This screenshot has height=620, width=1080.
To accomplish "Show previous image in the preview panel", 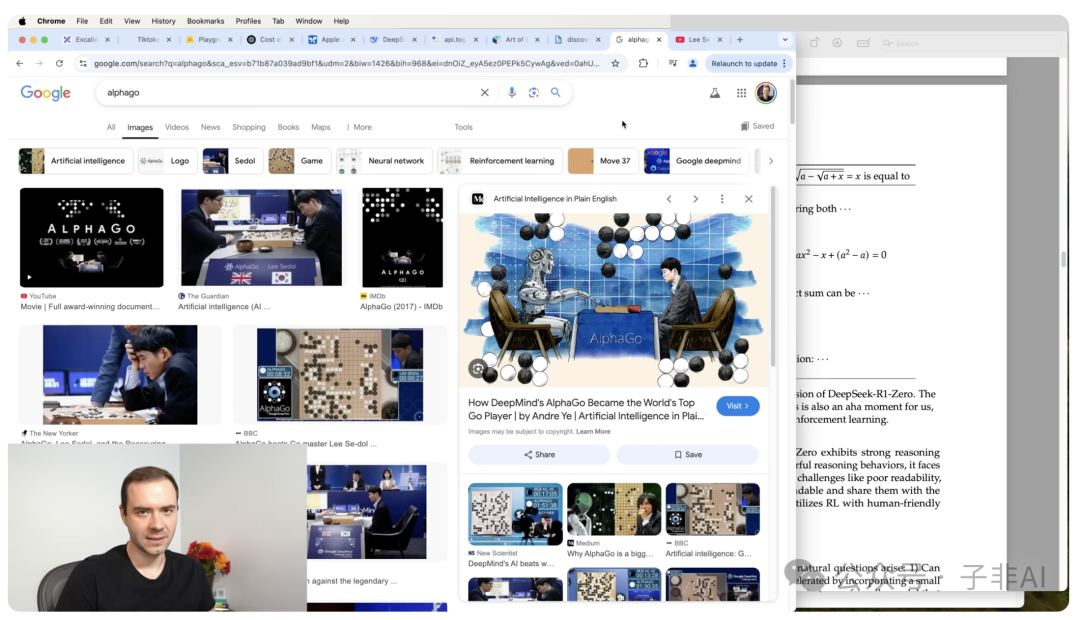I will point(669,198).
